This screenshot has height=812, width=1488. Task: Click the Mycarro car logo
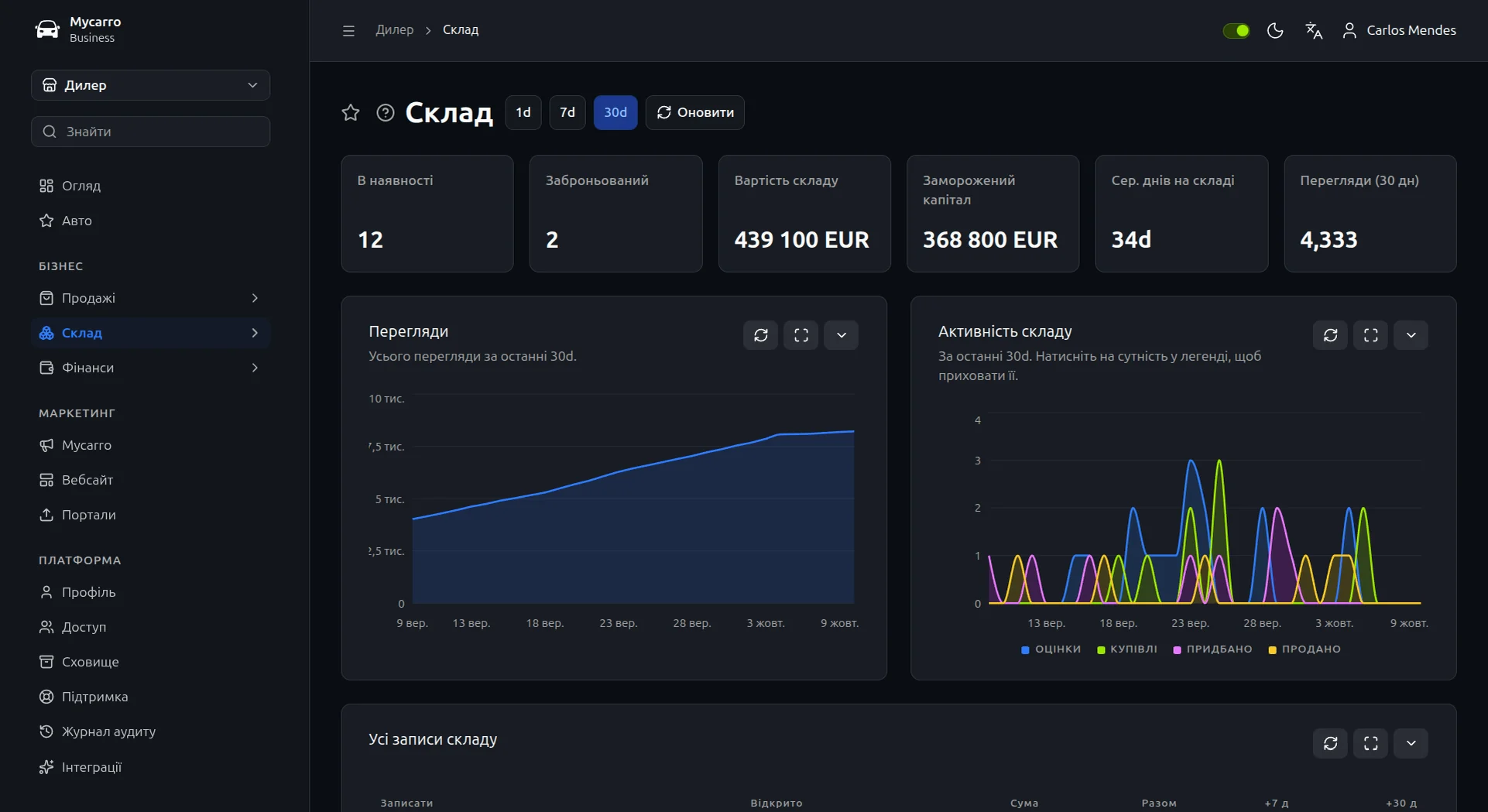47,29
